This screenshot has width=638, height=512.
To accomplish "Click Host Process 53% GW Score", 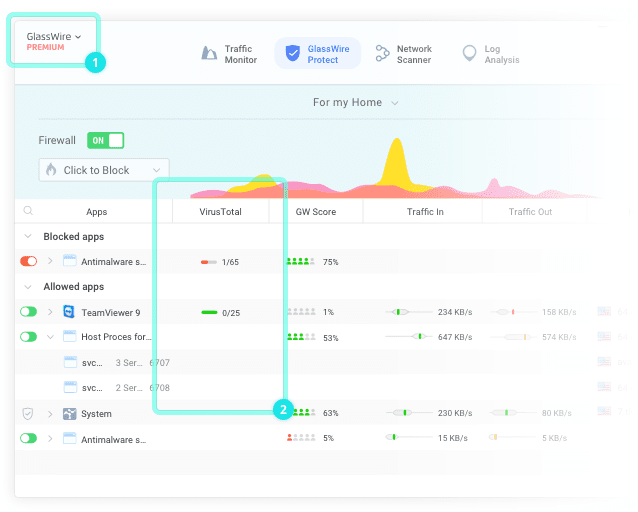I will tap(312, 337).
